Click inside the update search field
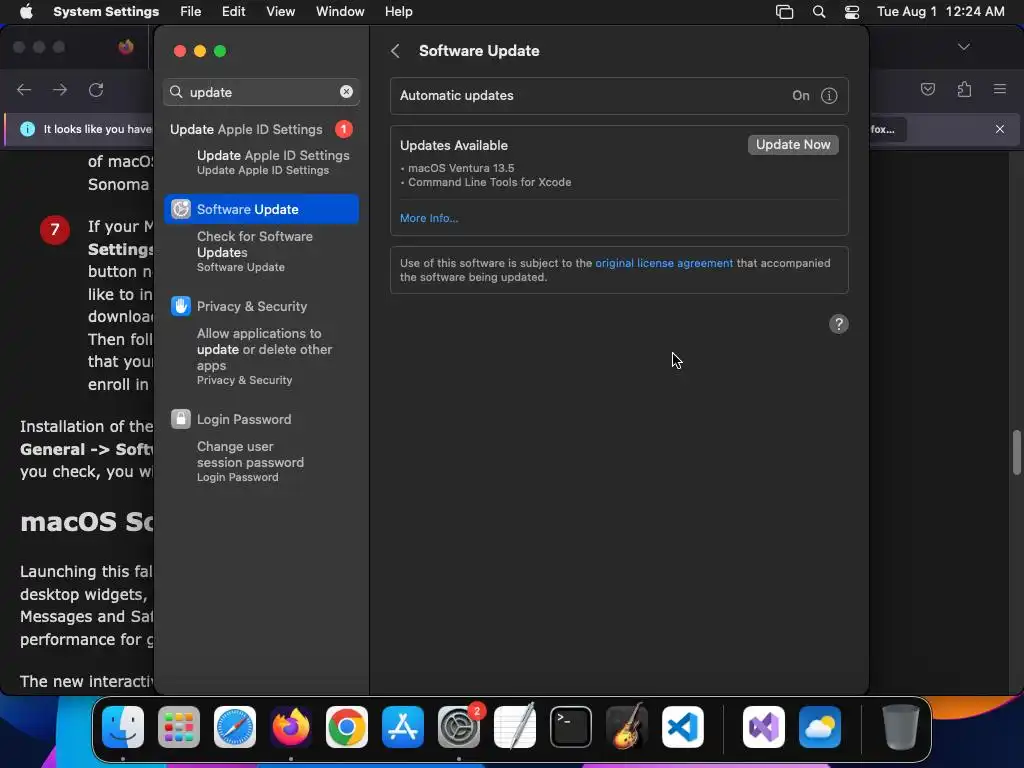 click(261, 92)
